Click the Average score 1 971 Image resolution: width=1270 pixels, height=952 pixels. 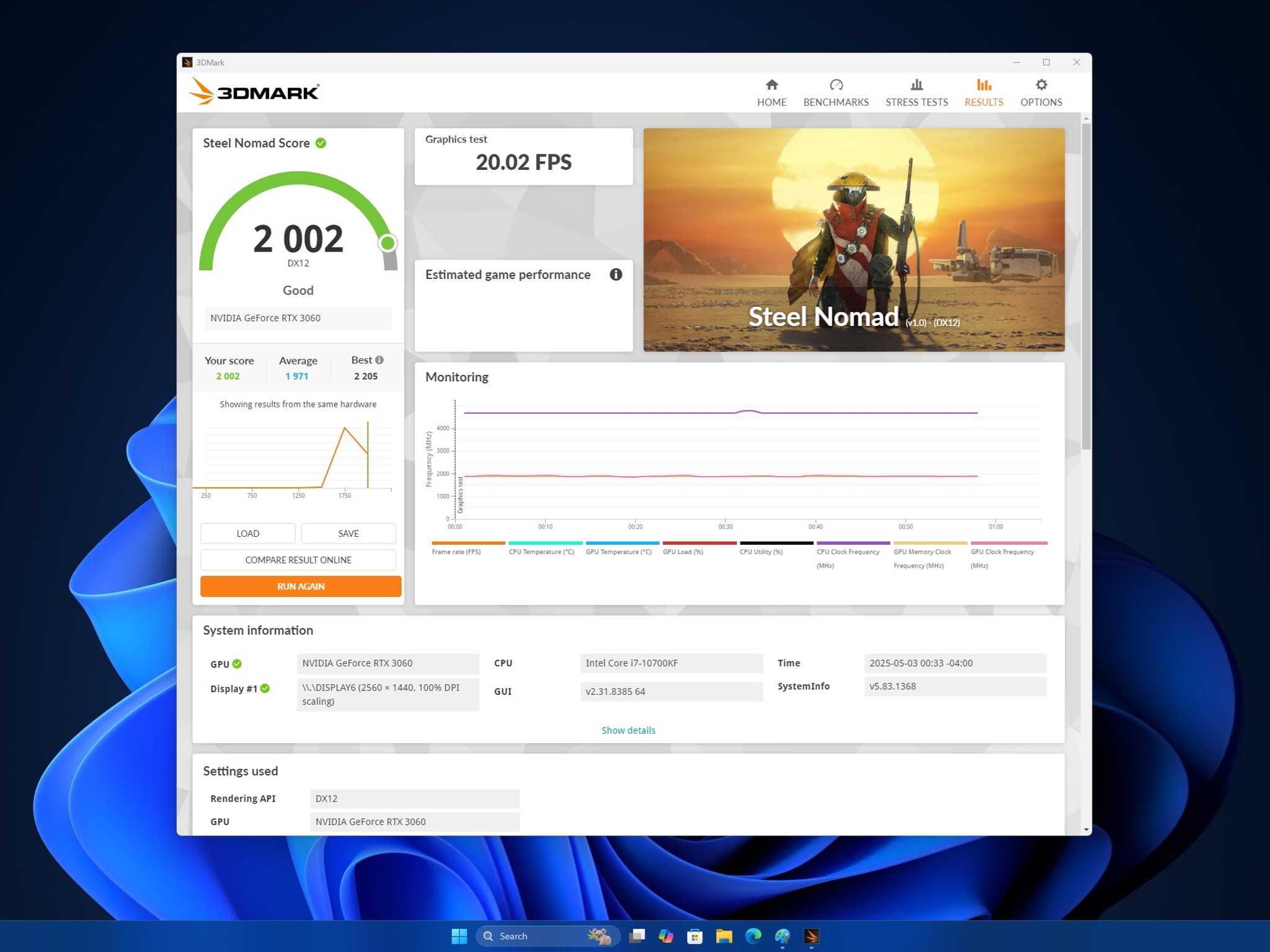[x=296, y=376]
